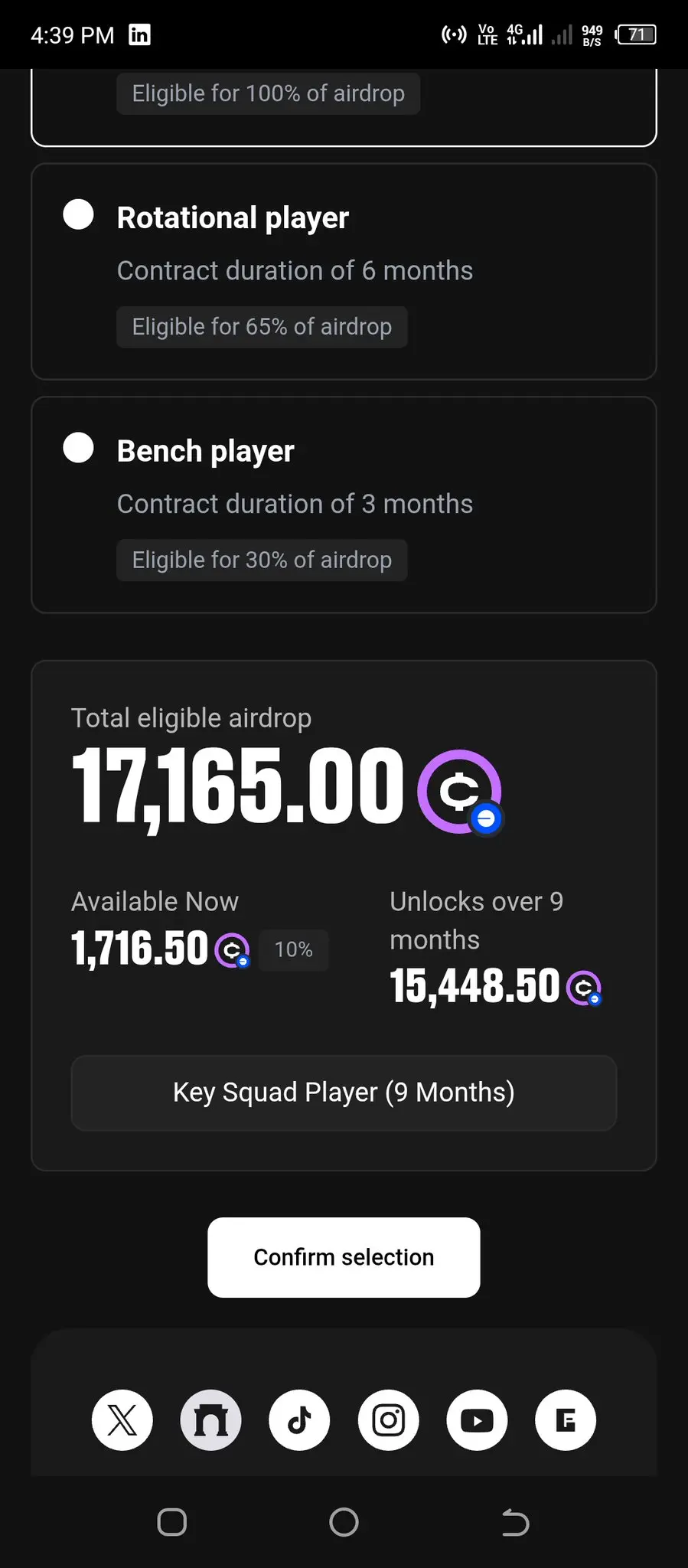Open the Instagram social link
The image size is (688, 1568).
(388, 1420)
